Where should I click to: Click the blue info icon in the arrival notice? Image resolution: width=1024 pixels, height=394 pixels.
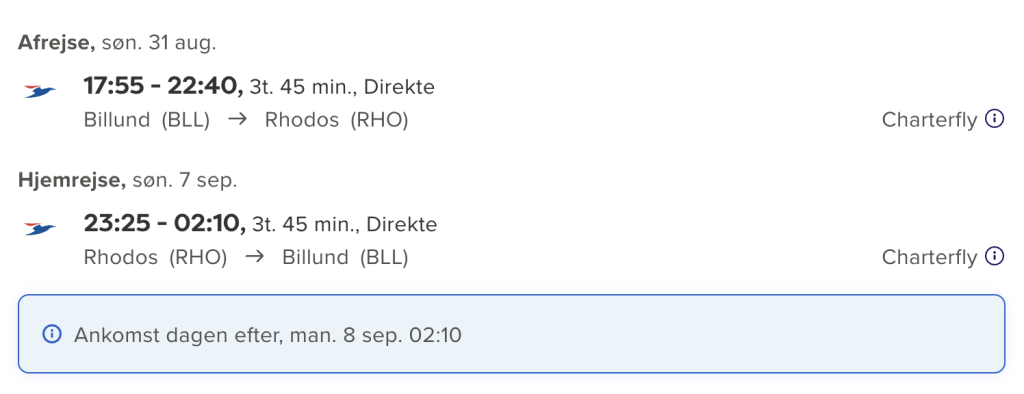click(x=52, y=335)
